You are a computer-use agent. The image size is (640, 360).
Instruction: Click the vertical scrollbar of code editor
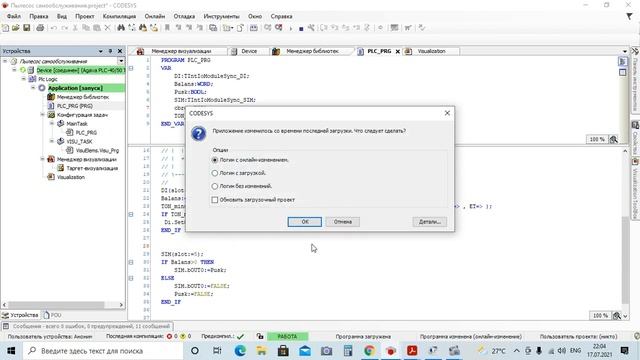625,260
